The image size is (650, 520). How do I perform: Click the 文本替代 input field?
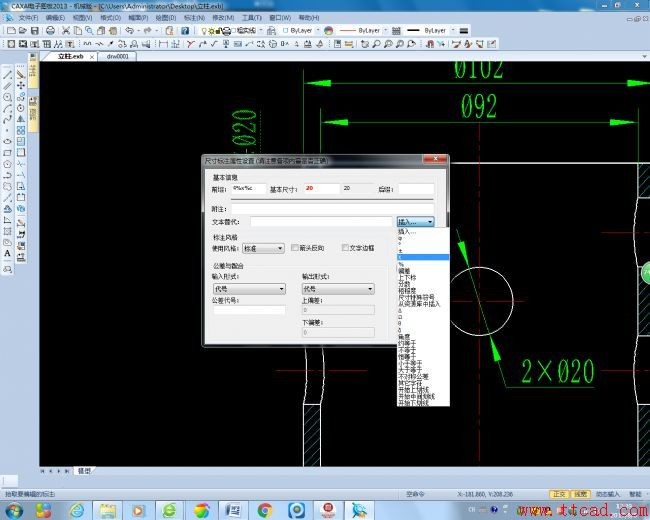(321, 221)
